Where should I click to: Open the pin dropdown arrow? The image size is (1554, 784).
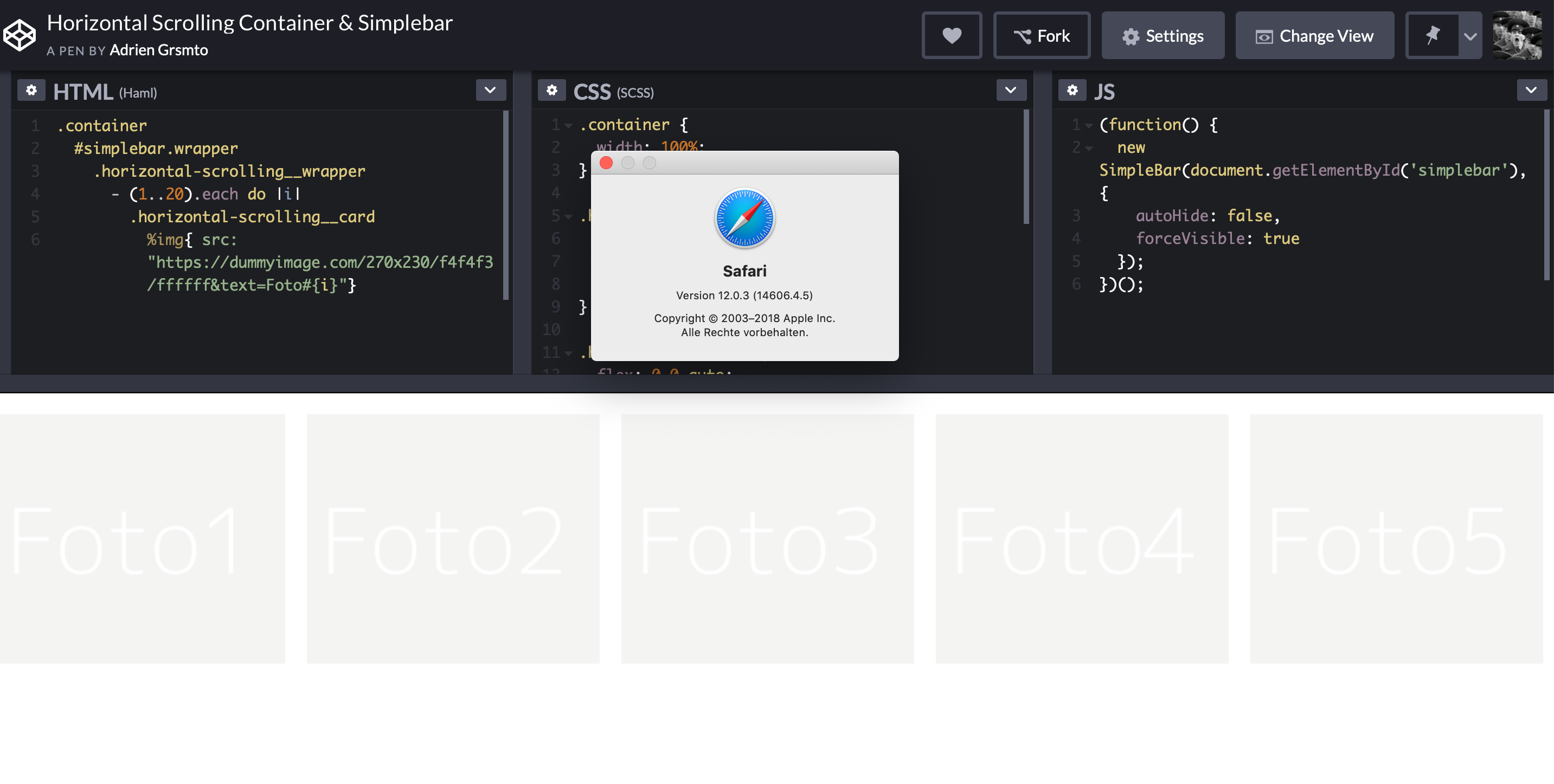(1469, 35)
